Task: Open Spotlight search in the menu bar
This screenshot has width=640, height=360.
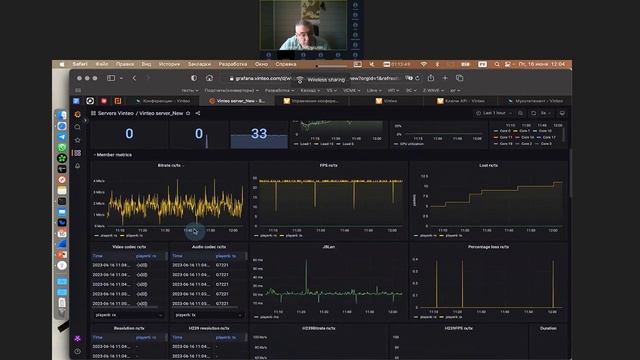Action: [497, 64]
